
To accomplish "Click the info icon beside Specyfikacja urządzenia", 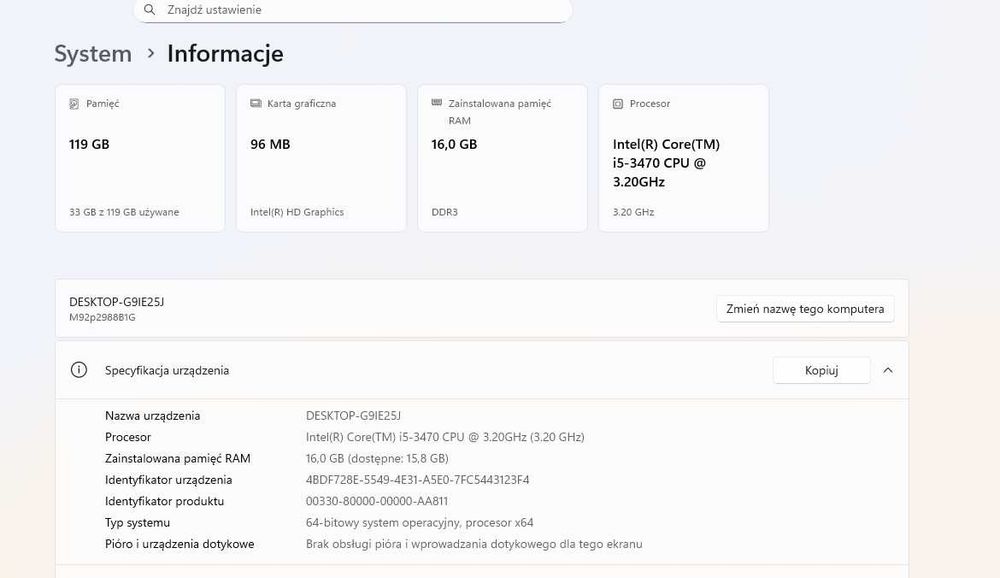I will (79, 370).
